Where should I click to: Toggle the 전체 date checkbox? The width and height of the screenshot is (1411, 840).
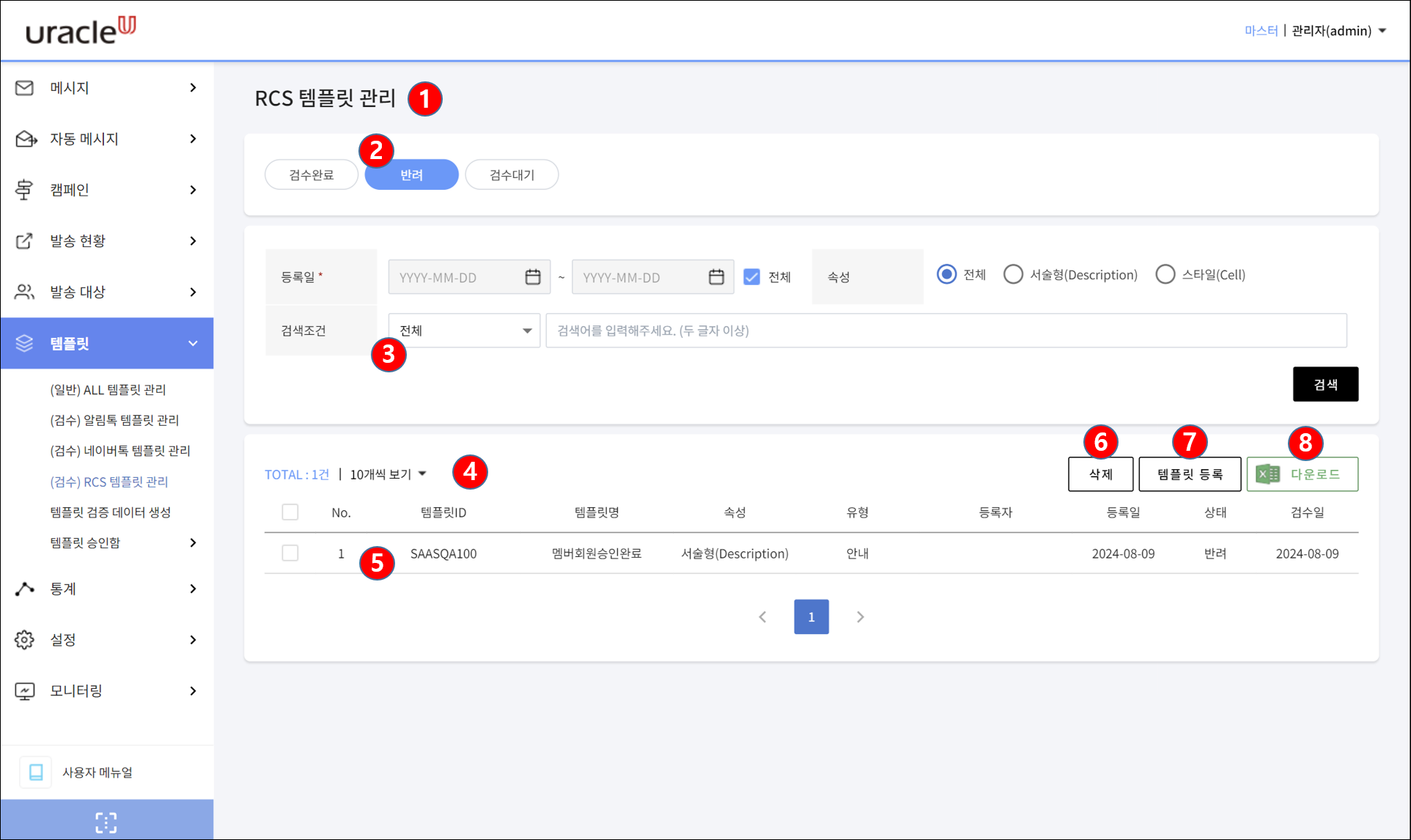click(751, 277)
